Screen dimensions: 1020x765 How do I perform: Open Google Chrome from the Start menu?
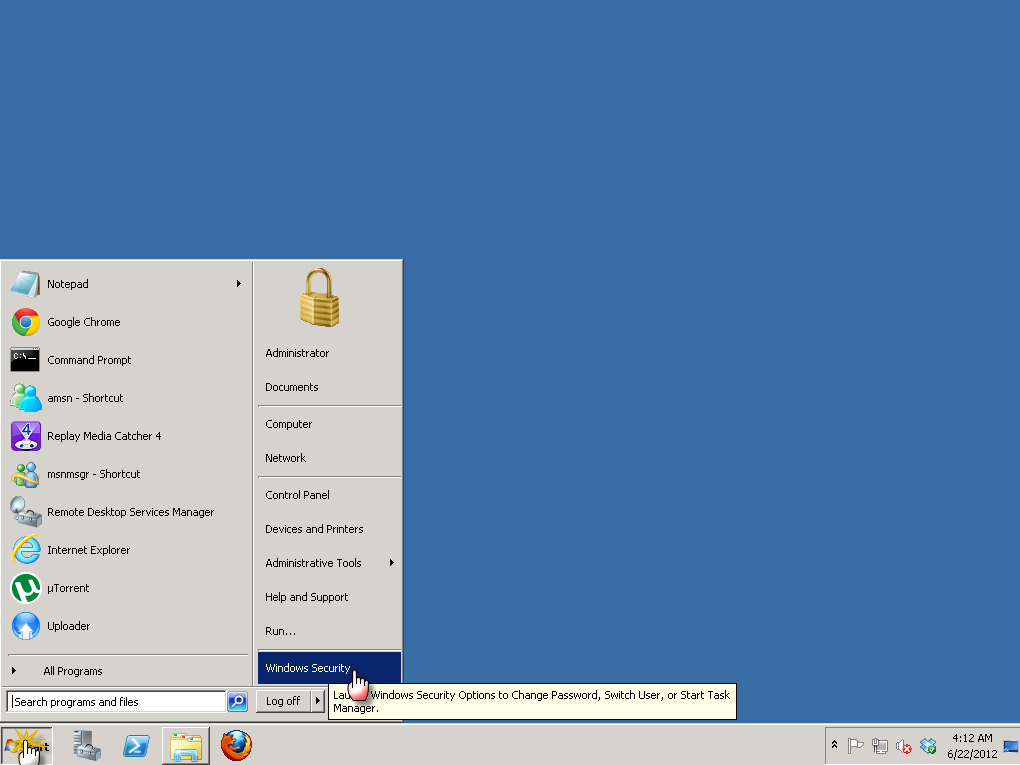[83, 322]
